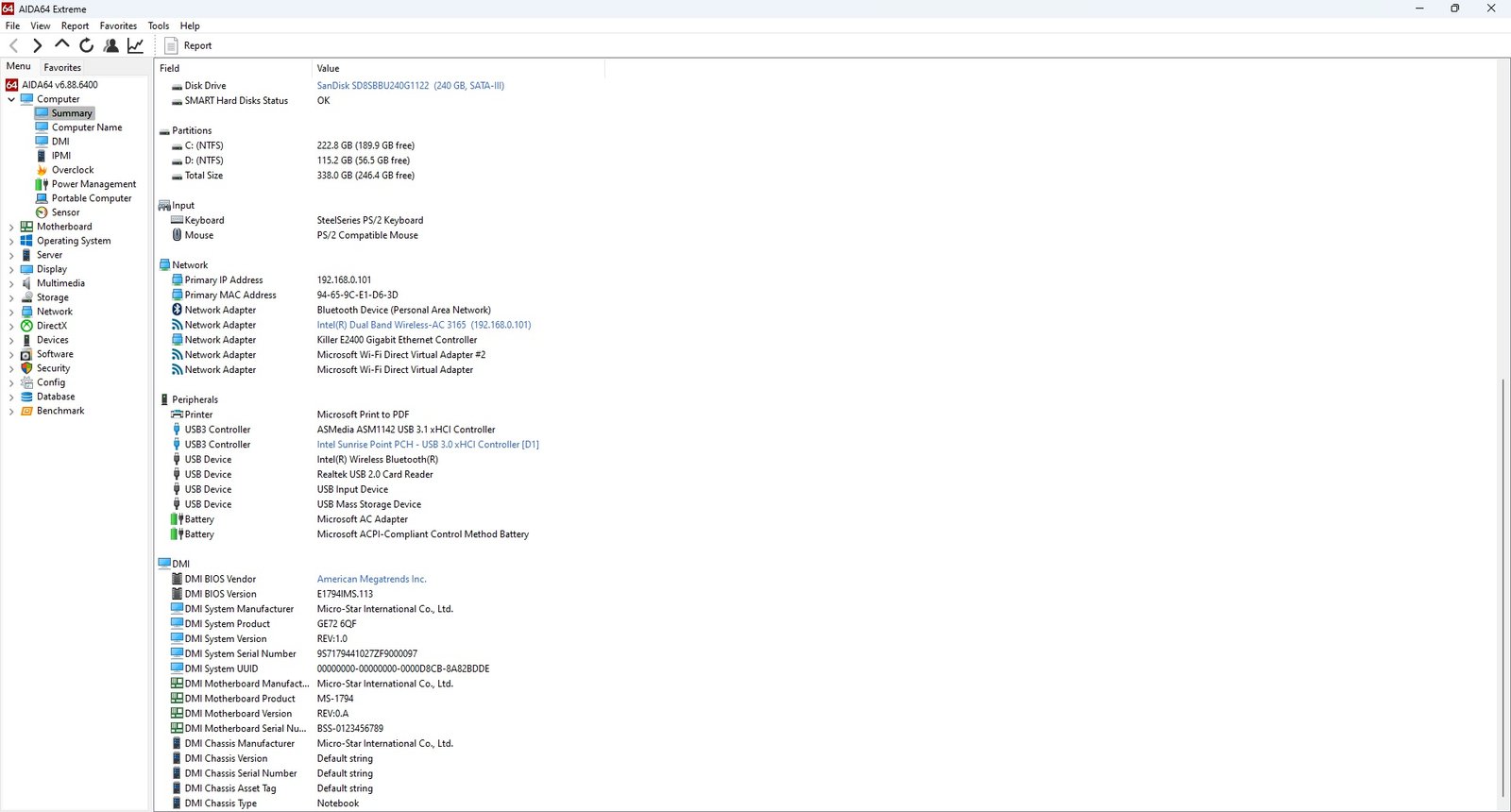Click the Devices icon in tree
Viewport: 1511px width, 812px height.
pos(26,340)
